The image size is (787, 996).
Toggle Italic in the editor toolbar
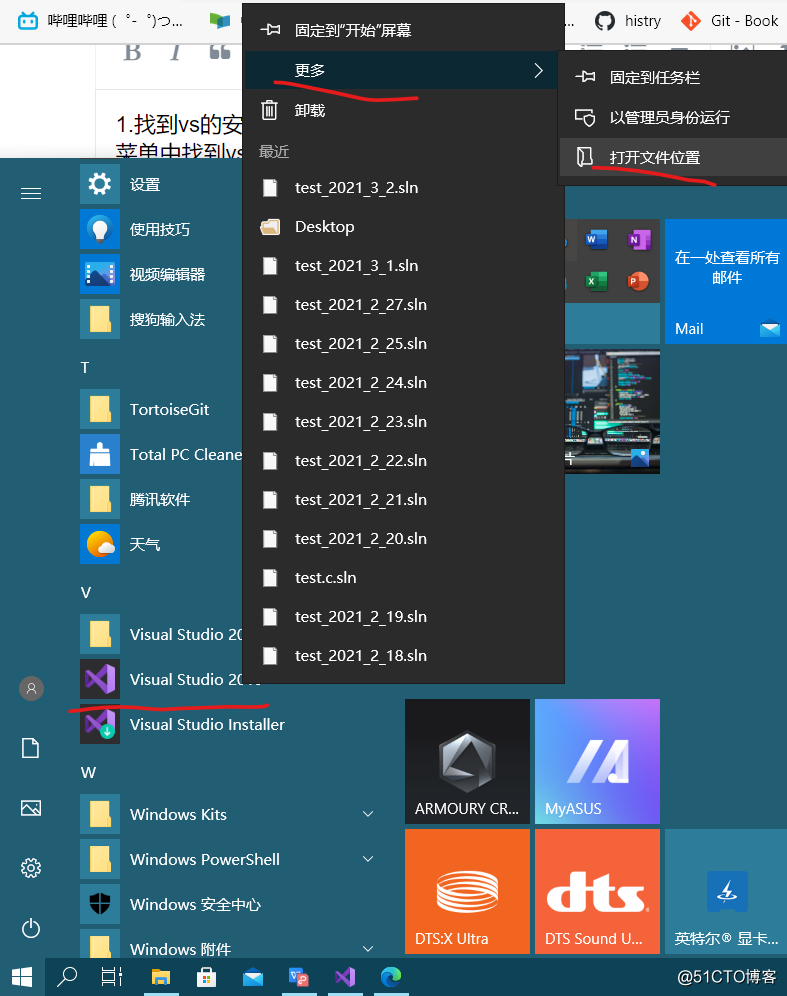[175, 53]
